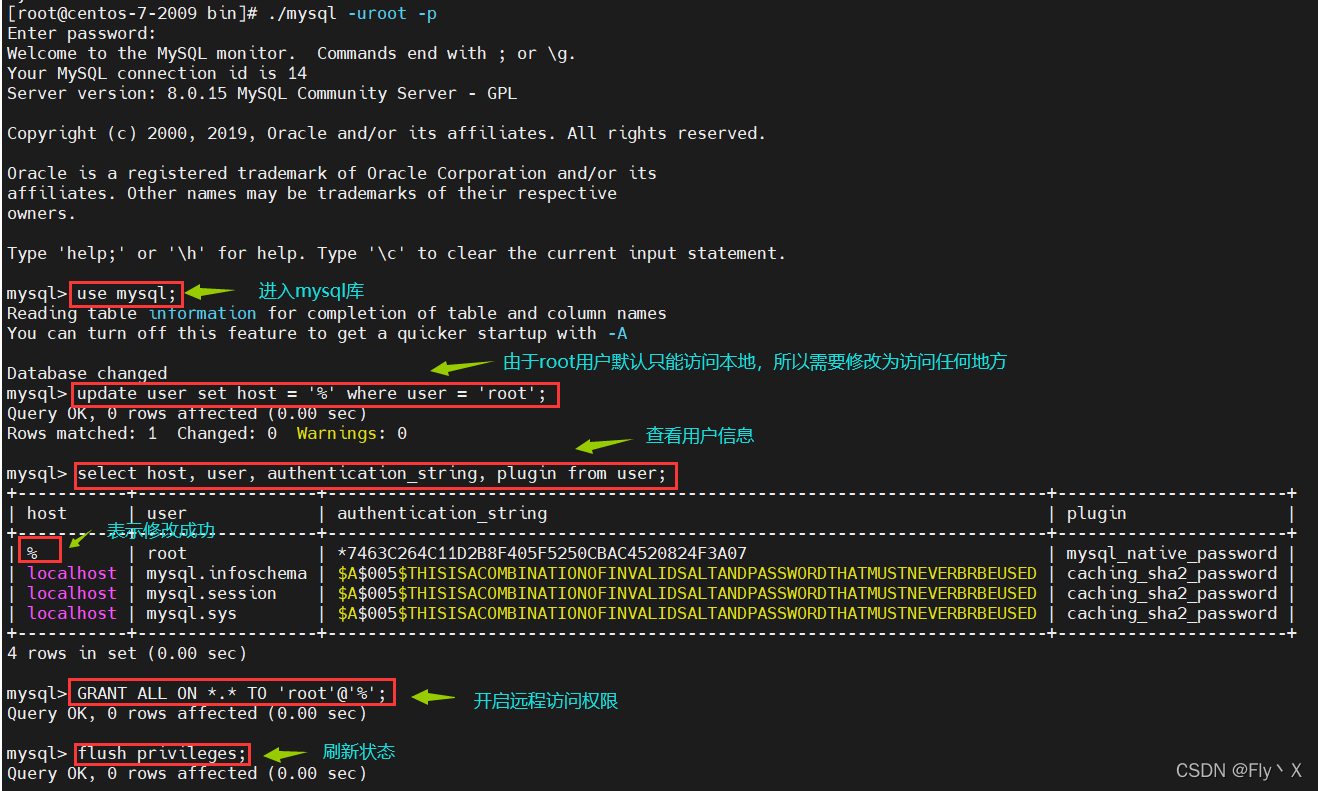
Task: Click the 'mysql.infoschema' user cell
Action: point(227,573)
